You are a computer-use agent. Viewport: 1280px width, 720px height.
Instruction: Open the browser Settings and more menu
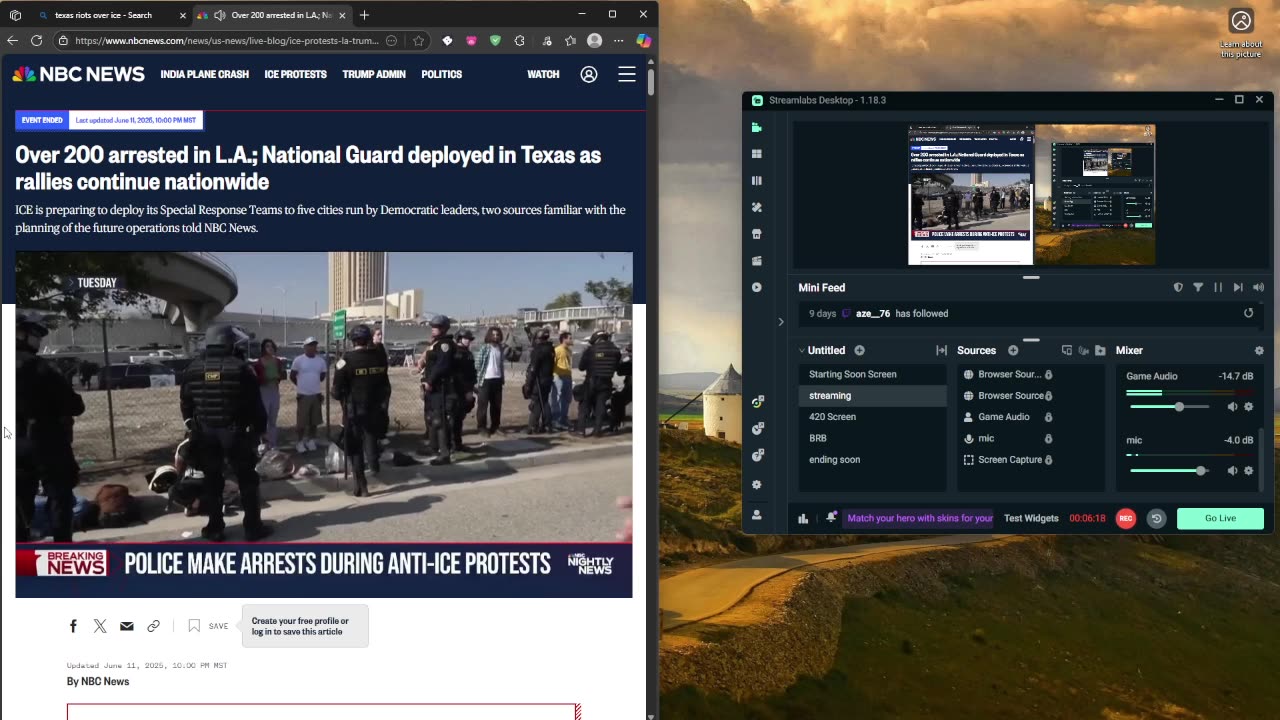[618, 41]
